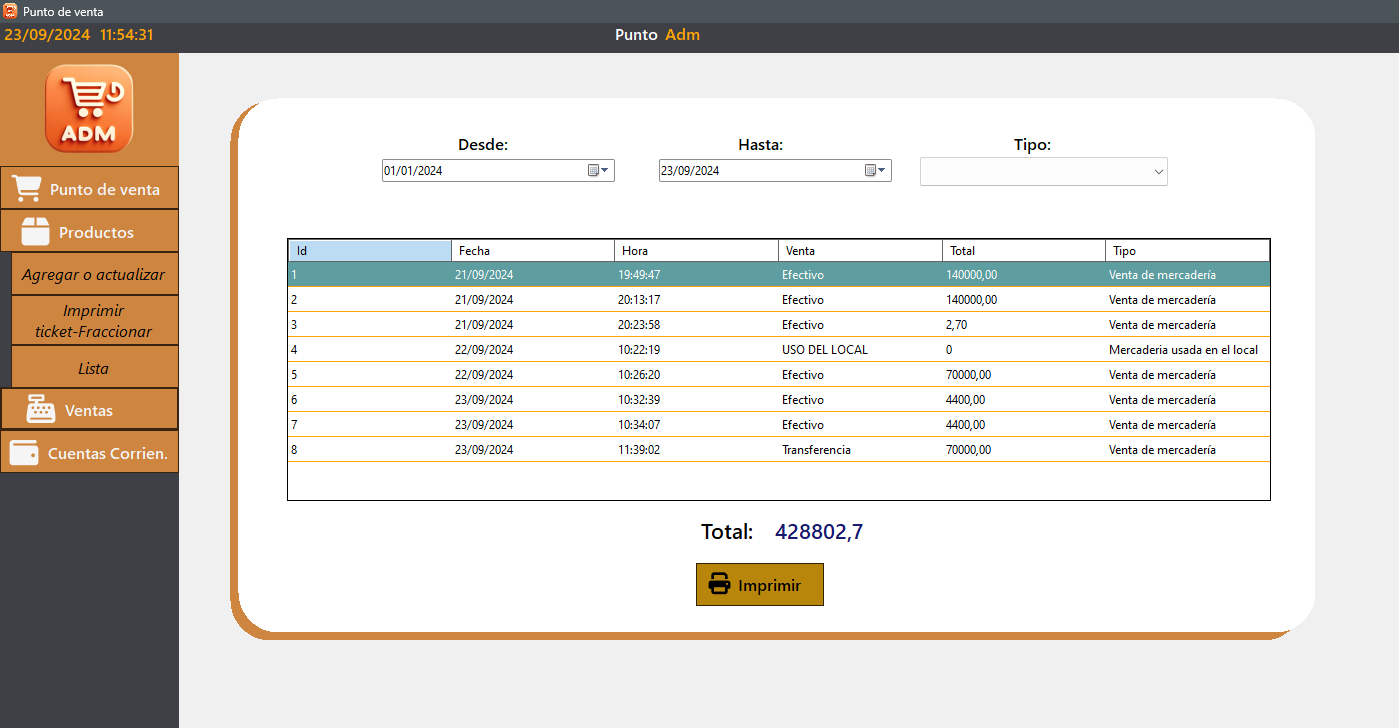Screen dimensions: 1399x728
Task: Click the Id column header
Action: coord(369,251)
